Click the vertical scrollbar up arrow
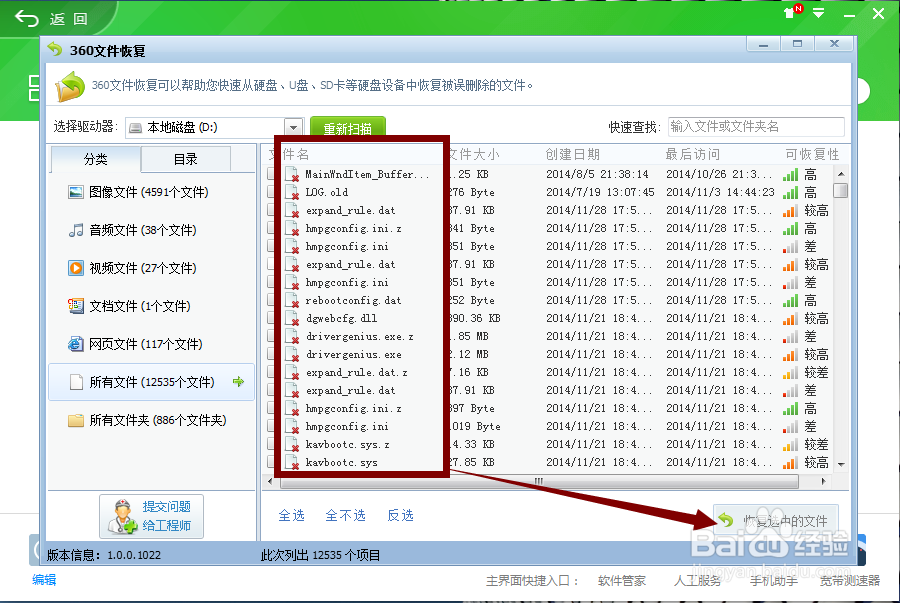Screen dimensions: 900x603 point(841,173)
